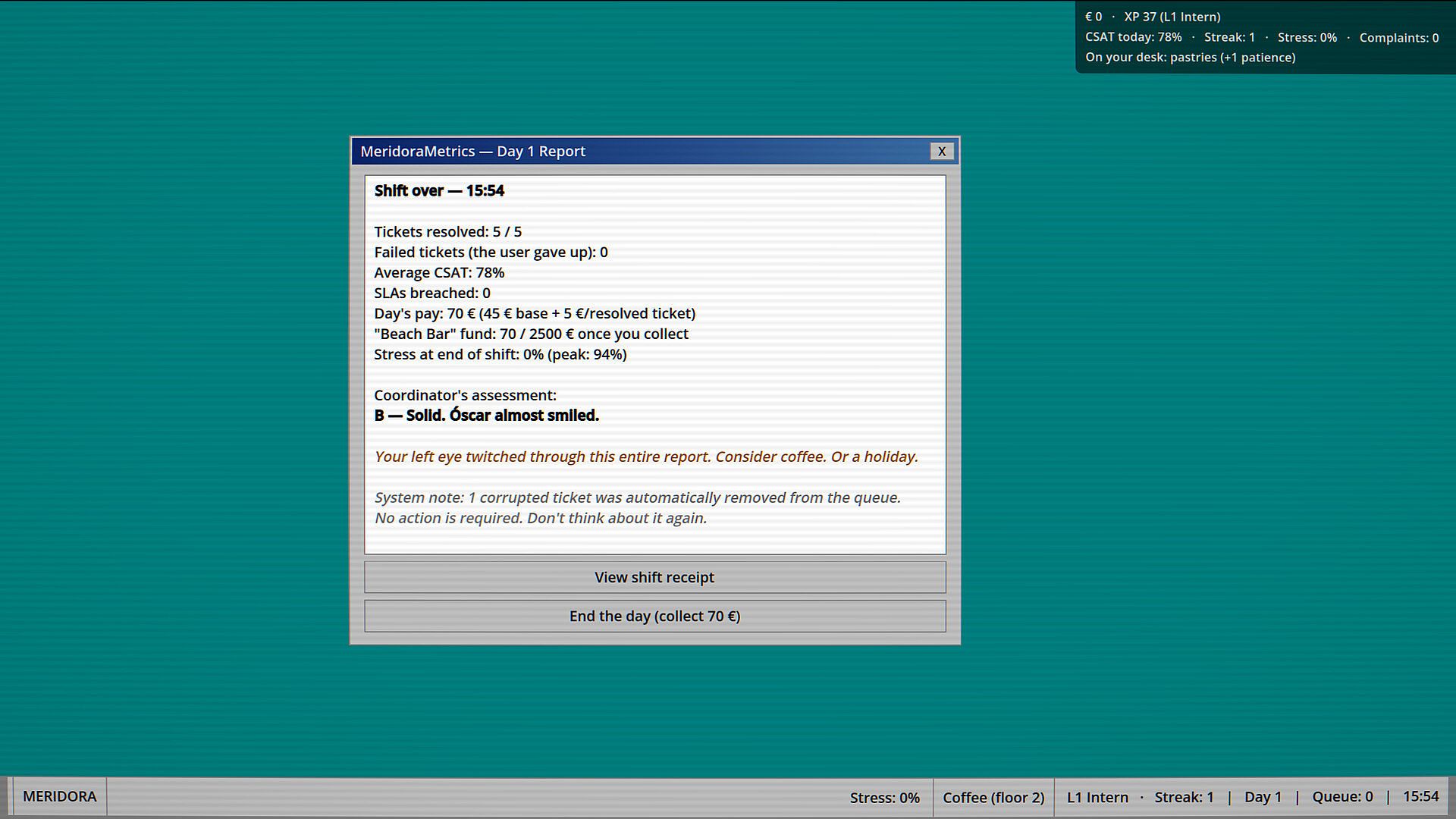
Task: Click the Stress at end of shift line
Action: [x=500, y=354]
